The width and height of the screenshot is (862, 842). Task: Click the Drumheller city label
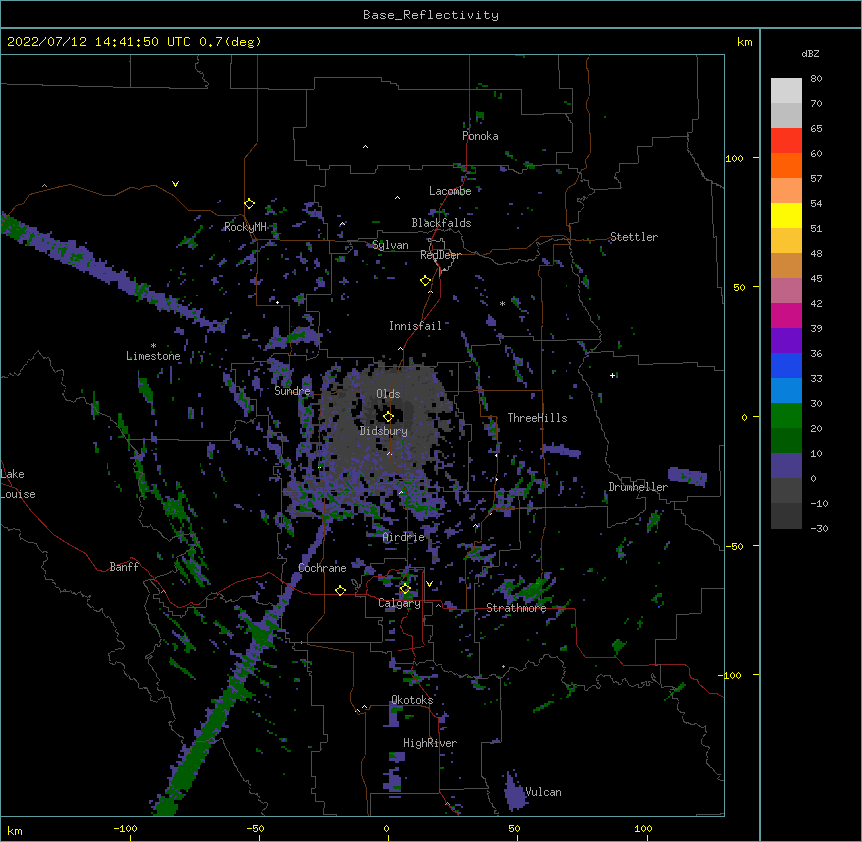pos(638,487)
